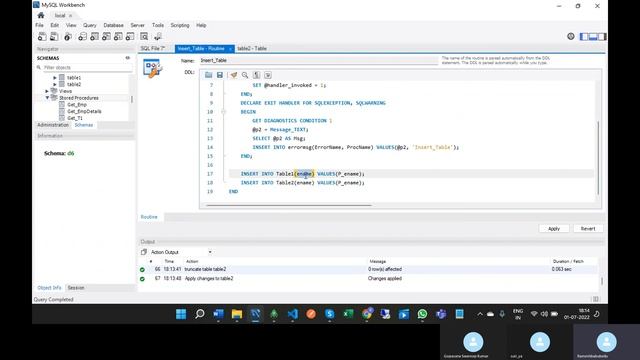Reconnect to DBMS toolbar icon
This screenshot has width=640, height=360.
click(158, 37)
